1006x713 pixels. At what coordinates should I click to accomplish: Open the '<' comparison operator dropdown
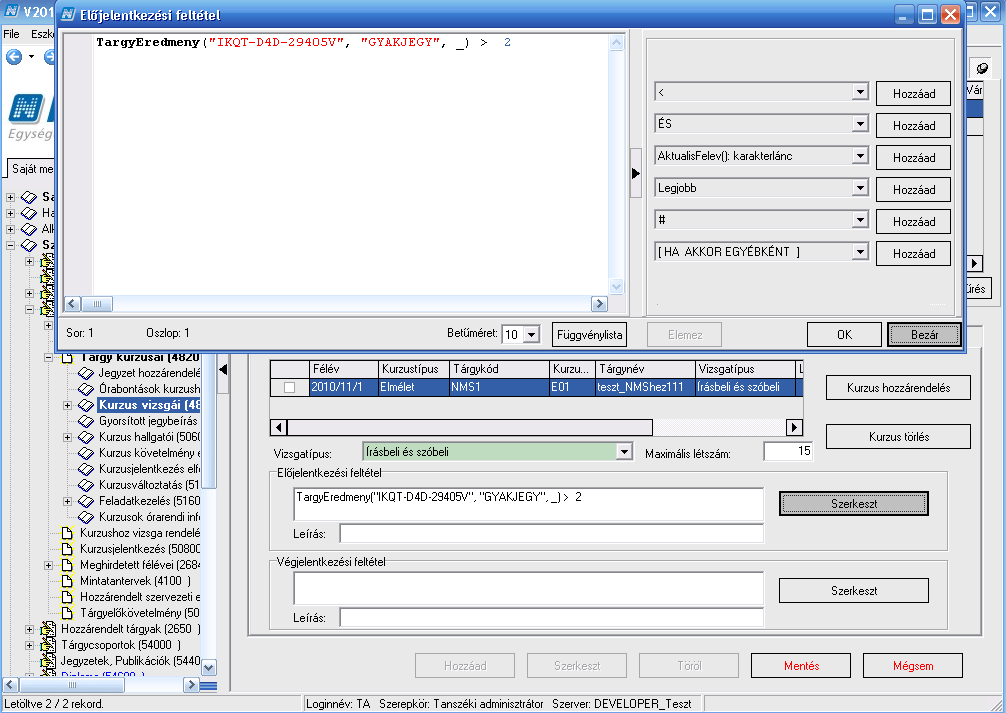pos(860,92)
